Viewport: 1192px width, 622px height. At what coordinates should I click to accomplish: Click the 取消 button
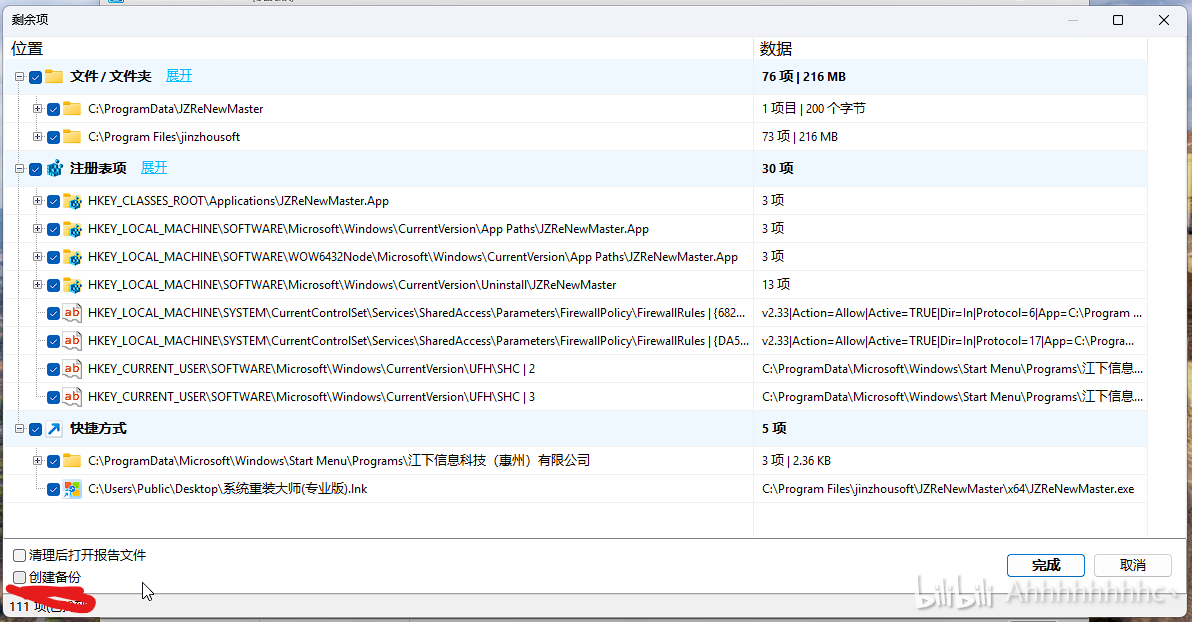1133,565
